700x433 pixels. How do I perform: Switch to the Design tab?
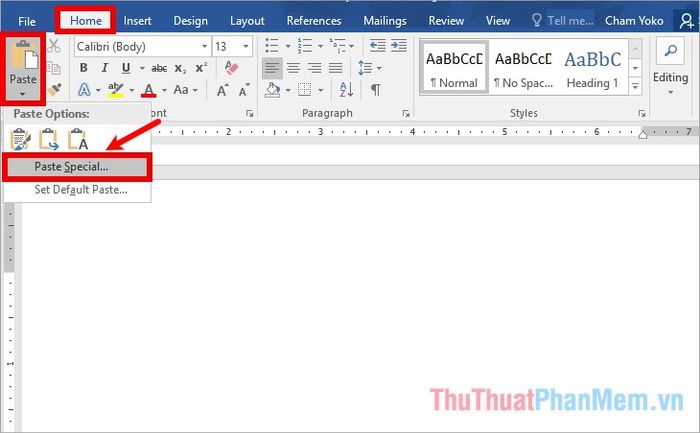pyautogui.click(x=191, y=21)
